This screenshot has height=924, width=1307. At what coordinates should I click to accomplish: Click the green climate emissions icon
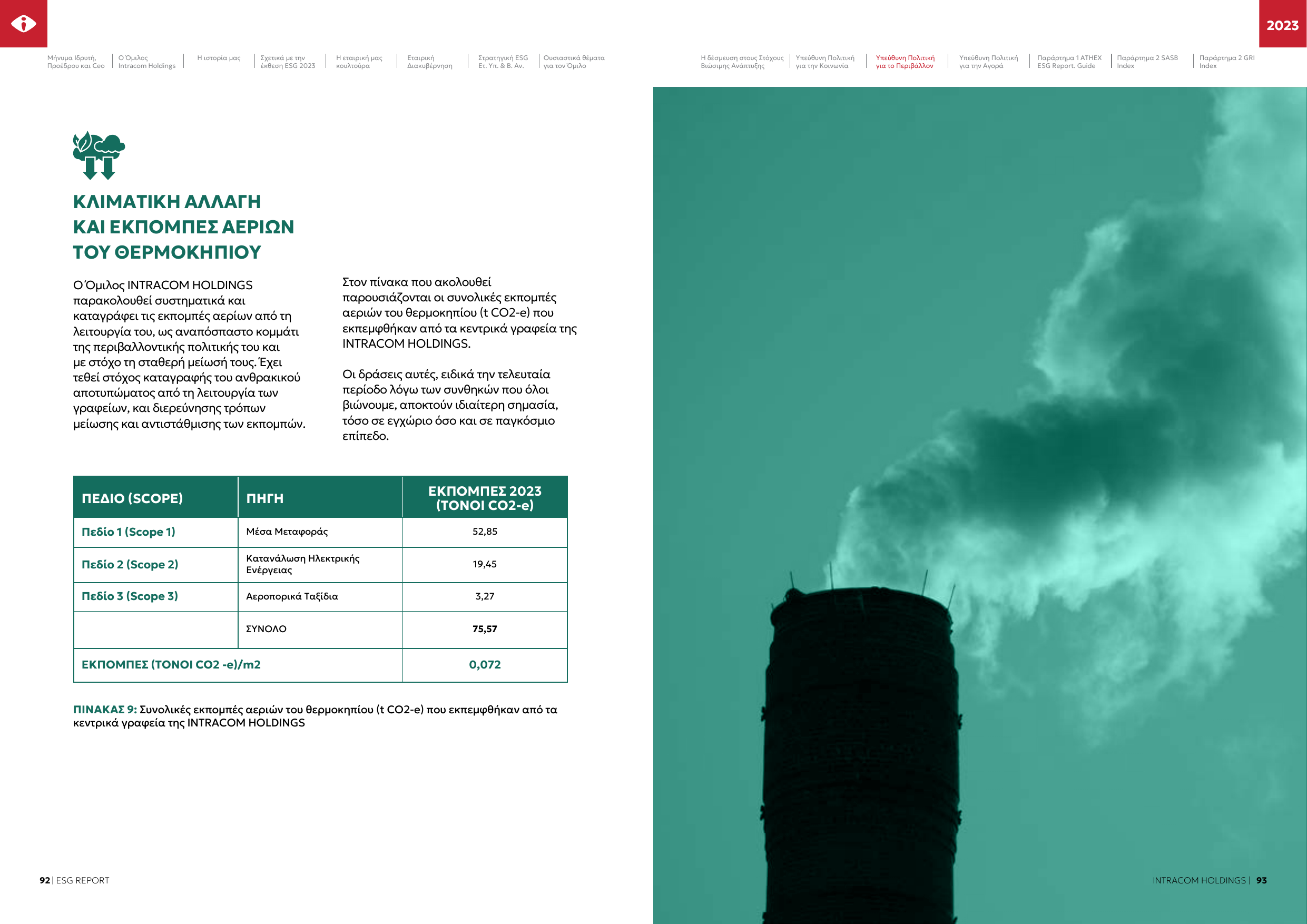point(99,155)
